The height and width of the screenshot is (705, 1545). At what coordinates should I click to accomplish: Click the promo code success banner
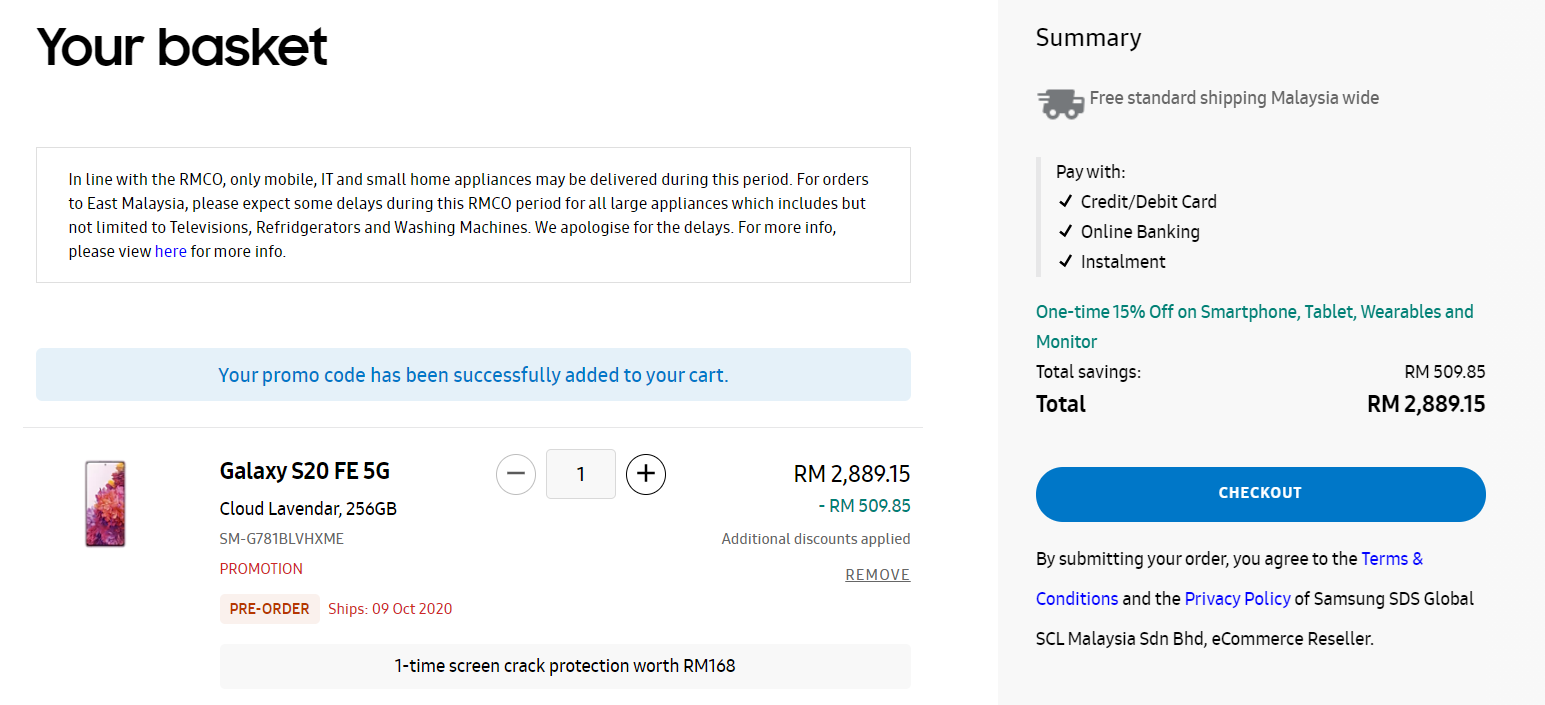pos(473,375)
